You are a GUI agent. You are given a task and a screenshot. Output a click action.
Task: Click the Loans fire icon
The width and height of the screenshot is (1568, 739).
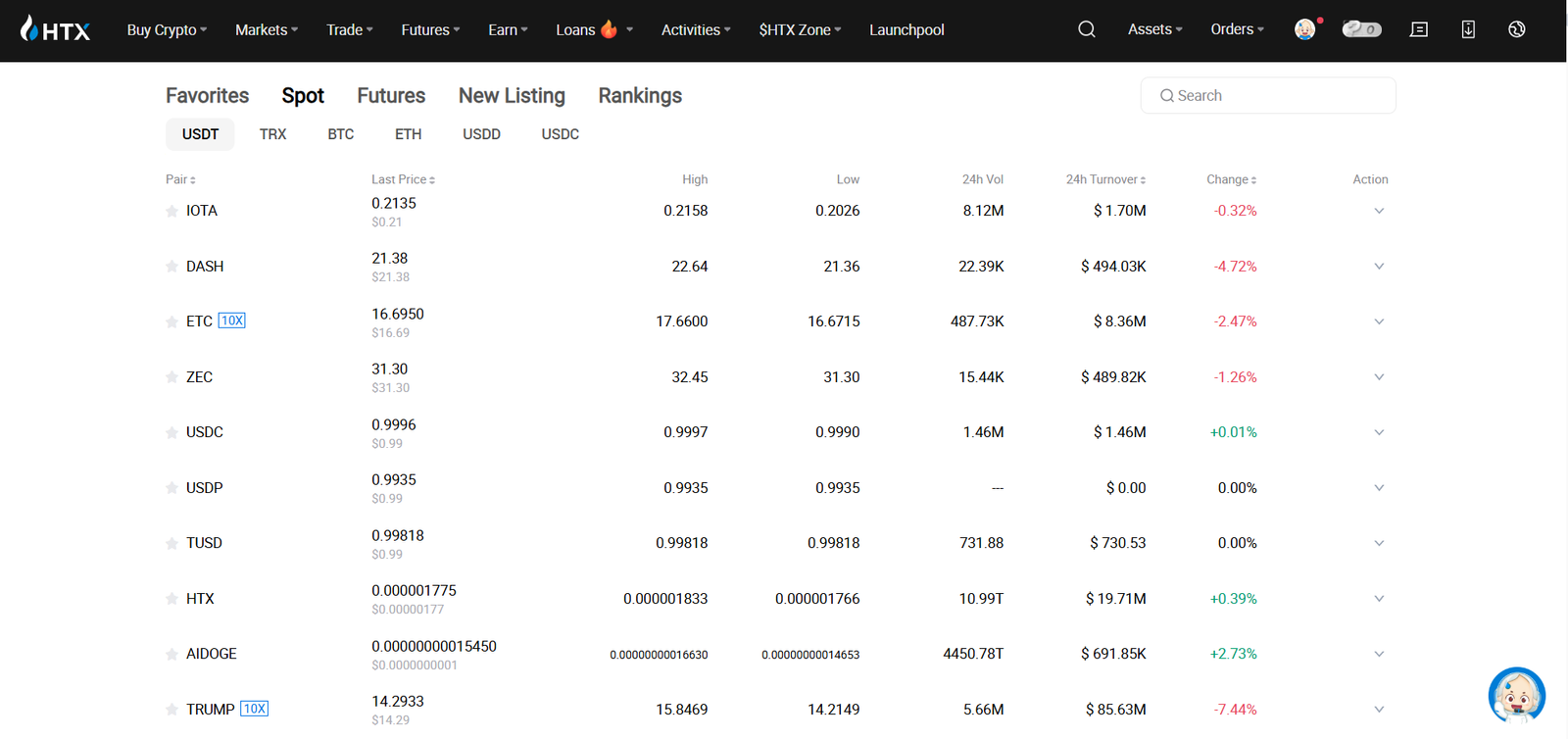tap(609, 29)
